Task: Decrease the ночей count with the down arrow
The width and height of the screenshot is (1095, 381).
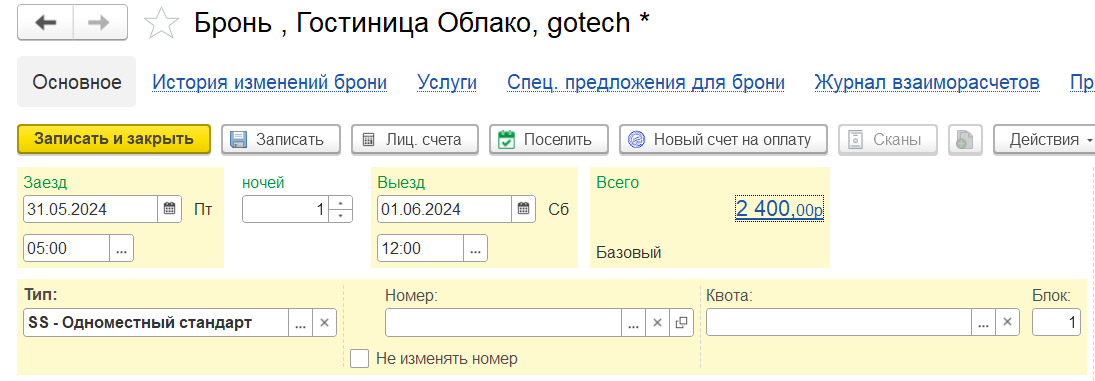Action: [340, 216]
